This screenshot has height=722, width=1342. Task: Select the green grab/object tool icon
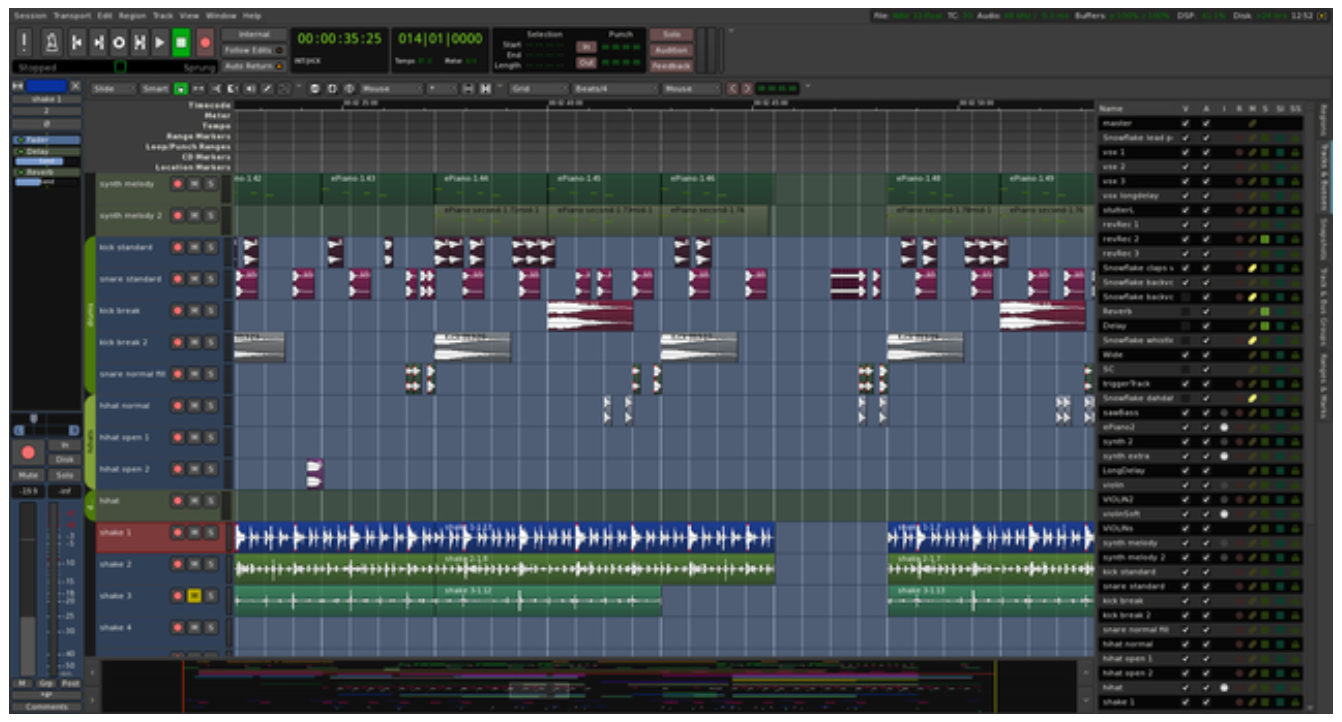[x=180, y=89]
